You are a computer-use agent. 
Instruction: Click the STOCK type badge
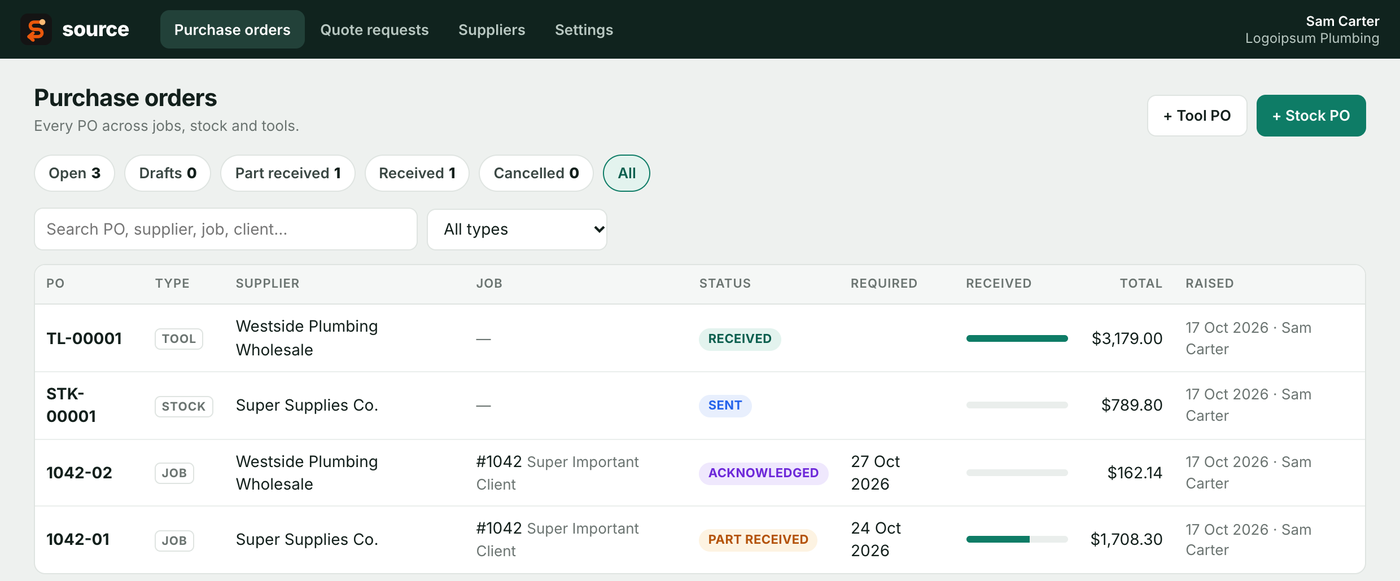click(184, 406)
